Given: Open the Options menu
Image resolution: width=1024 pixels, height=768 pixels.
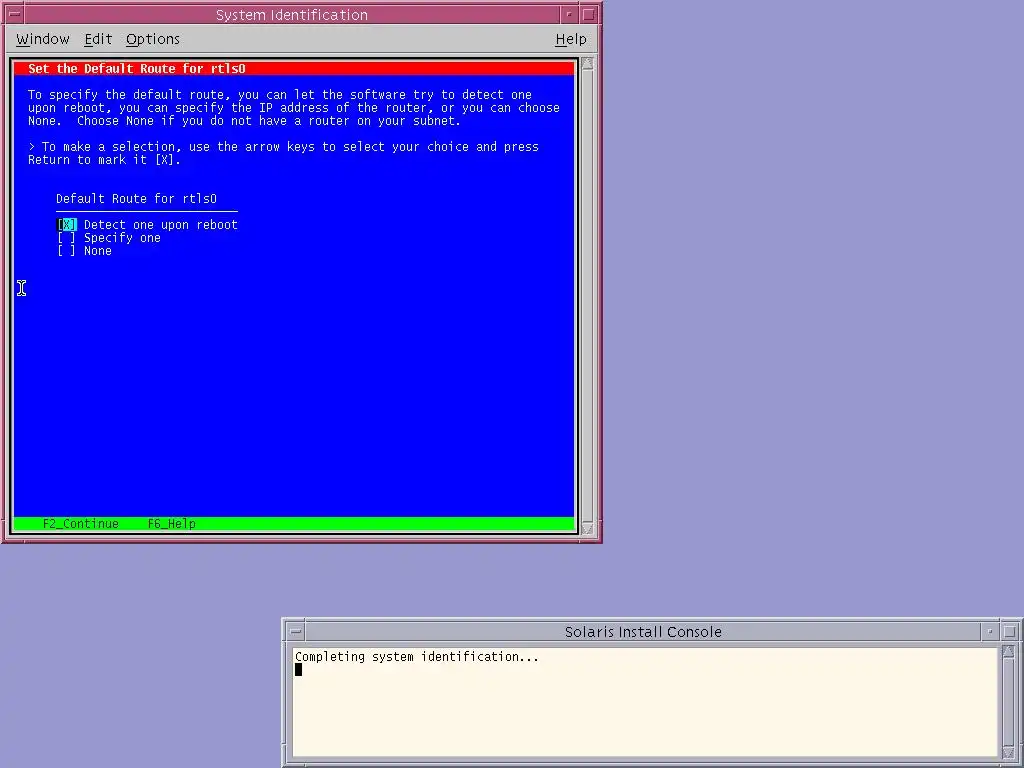Looking at the screenshot, I should (x=153, y=39).
